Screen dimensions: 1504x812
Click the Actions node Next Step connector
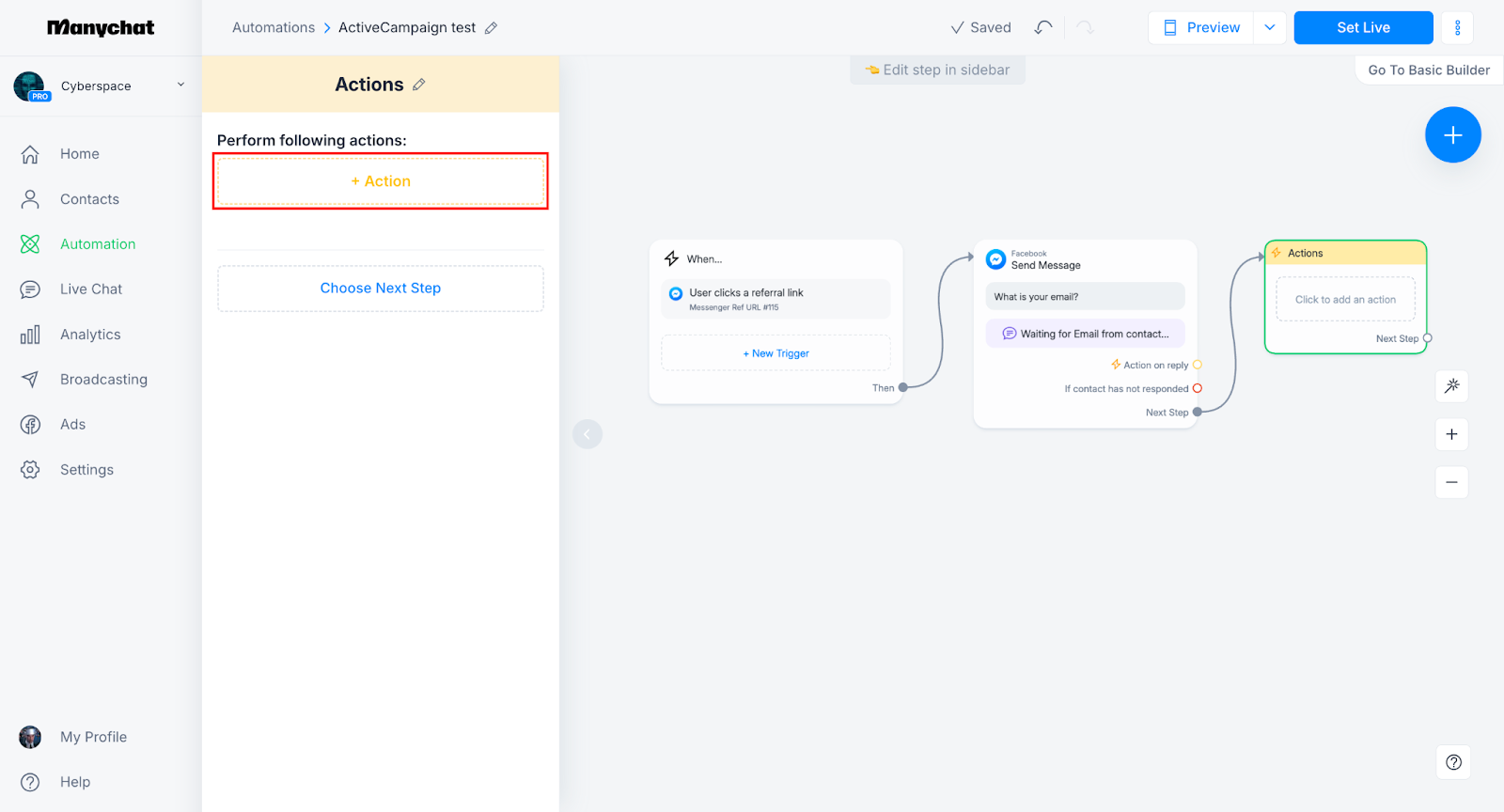pos(1428,338)
